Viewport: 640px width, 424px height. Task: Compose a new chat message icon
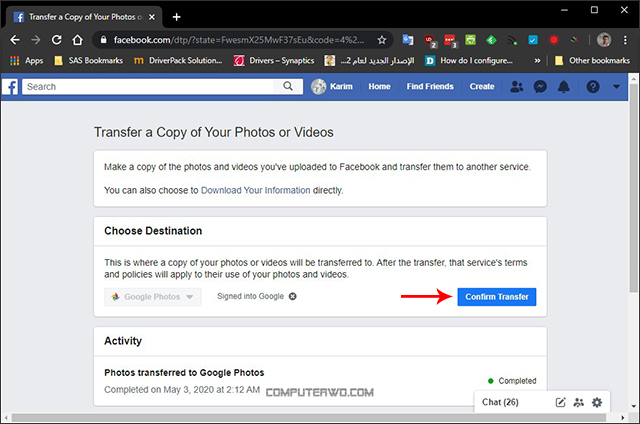click(560, 402)
